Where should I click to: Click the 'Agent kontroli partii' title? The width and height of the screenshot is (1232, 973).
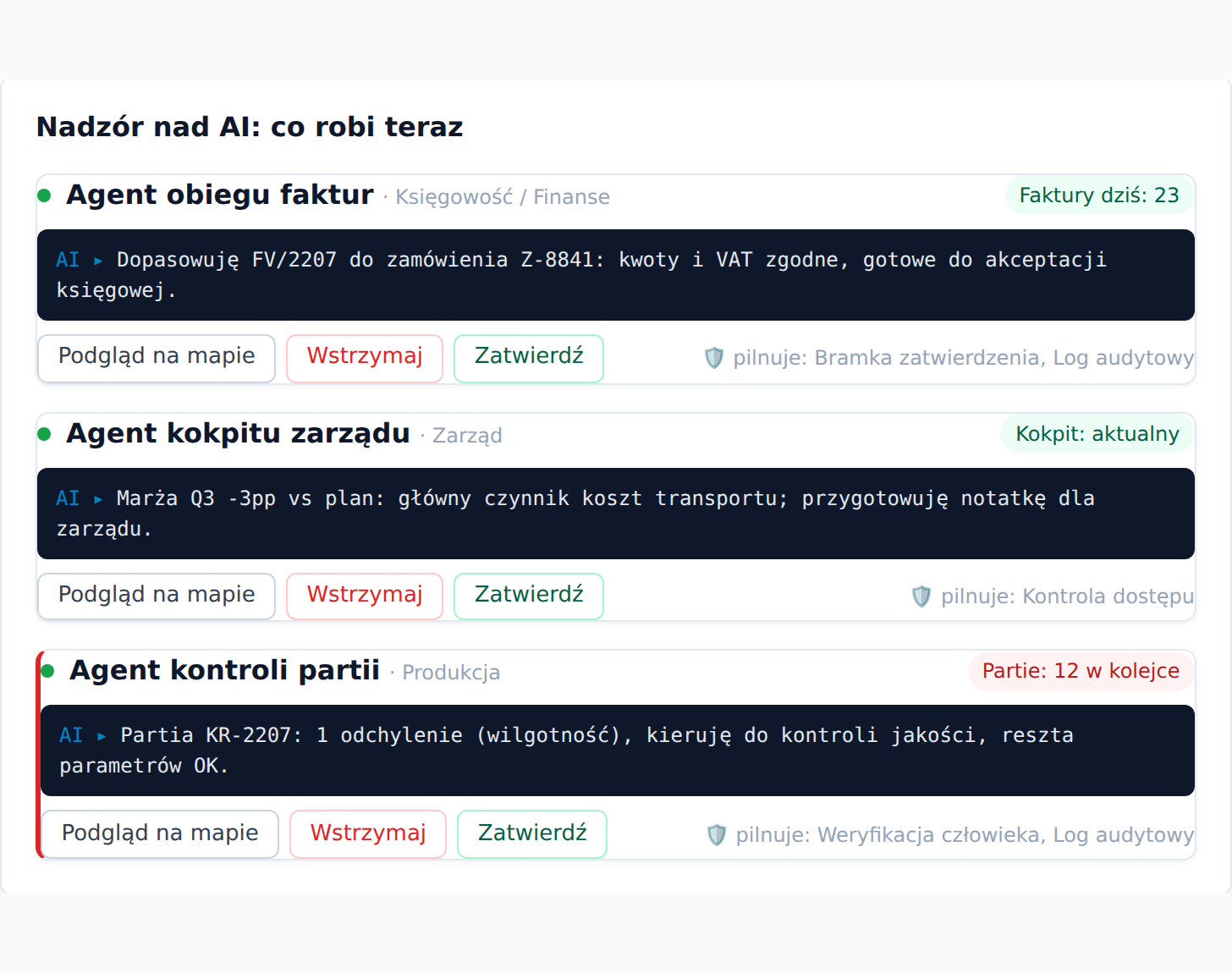point(224,670)
